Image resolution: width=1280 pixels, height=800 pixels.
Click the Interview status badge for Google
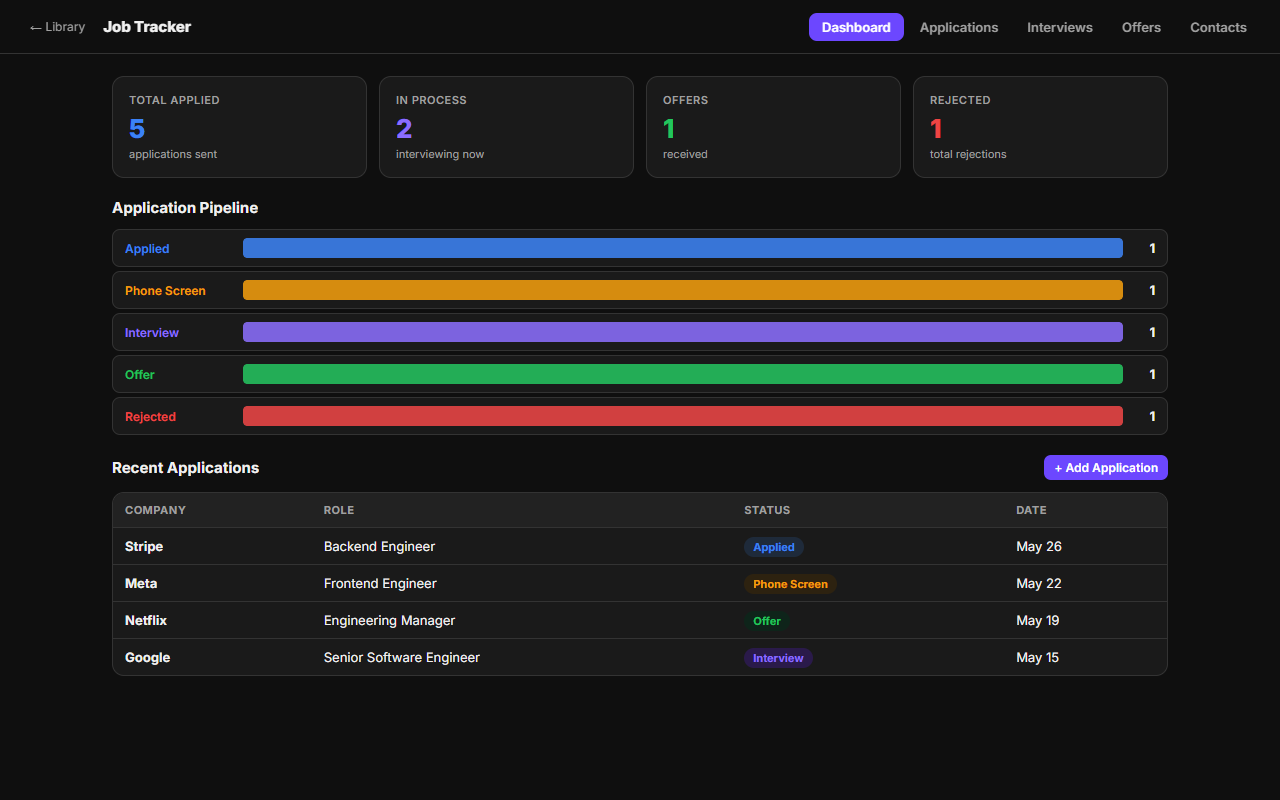click(778, 658)
